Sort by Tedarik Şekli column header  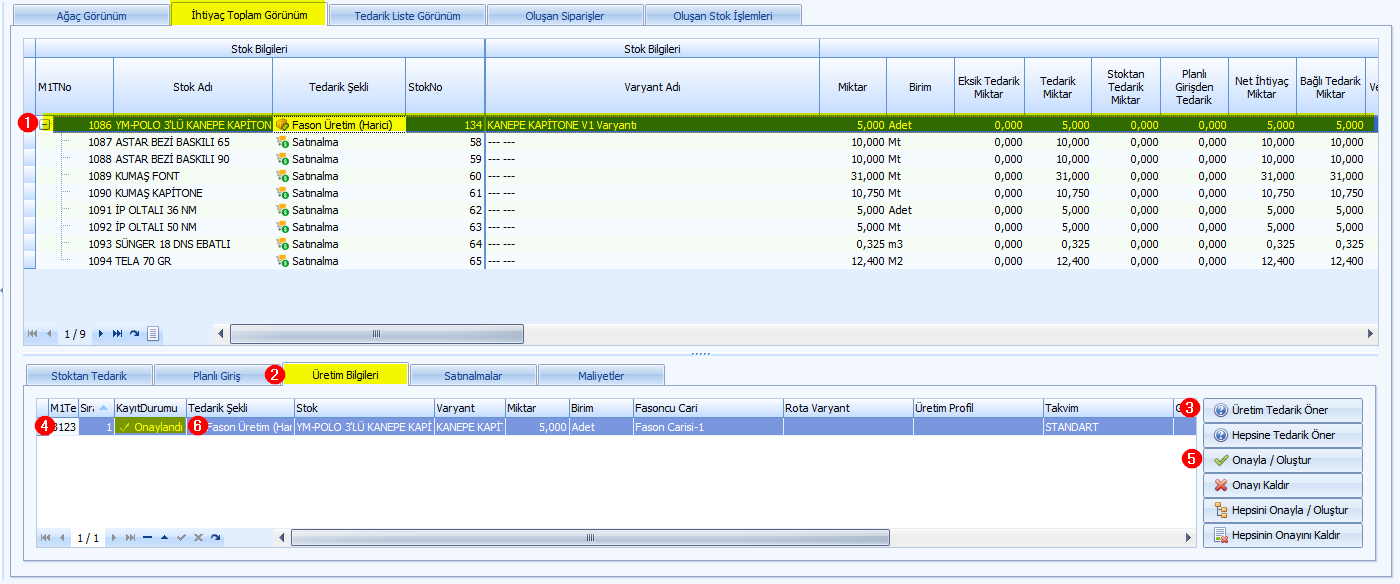point(339,87)
